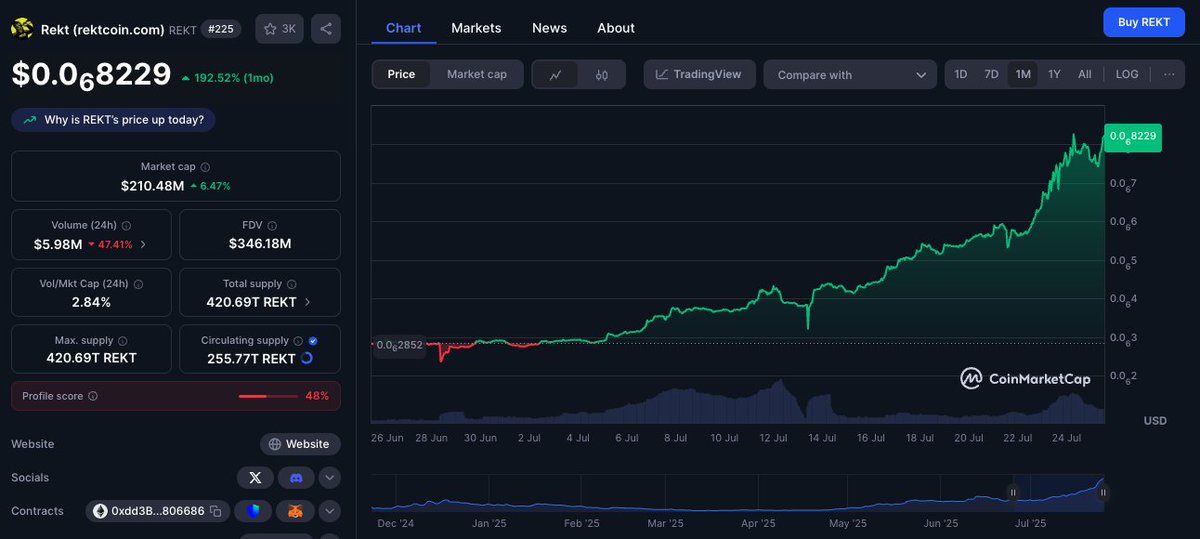The image size is (1200, 539).
Task: Switch chart to Market cap view
Action: point(477,74)
